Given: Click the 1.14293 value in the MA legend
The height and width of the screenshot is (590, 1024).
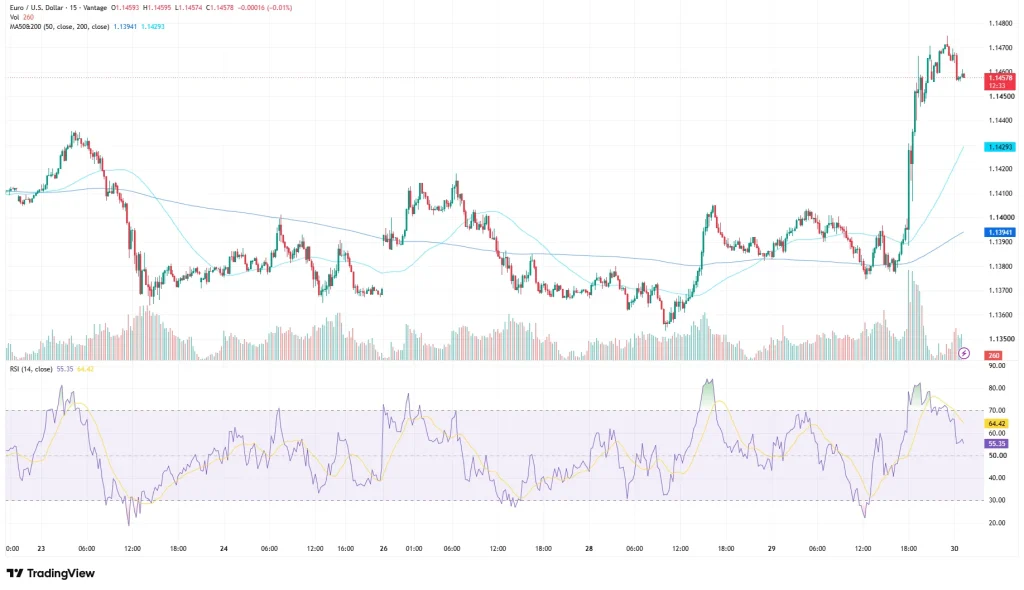Looking at the screenshot, I should coord(153,27).
